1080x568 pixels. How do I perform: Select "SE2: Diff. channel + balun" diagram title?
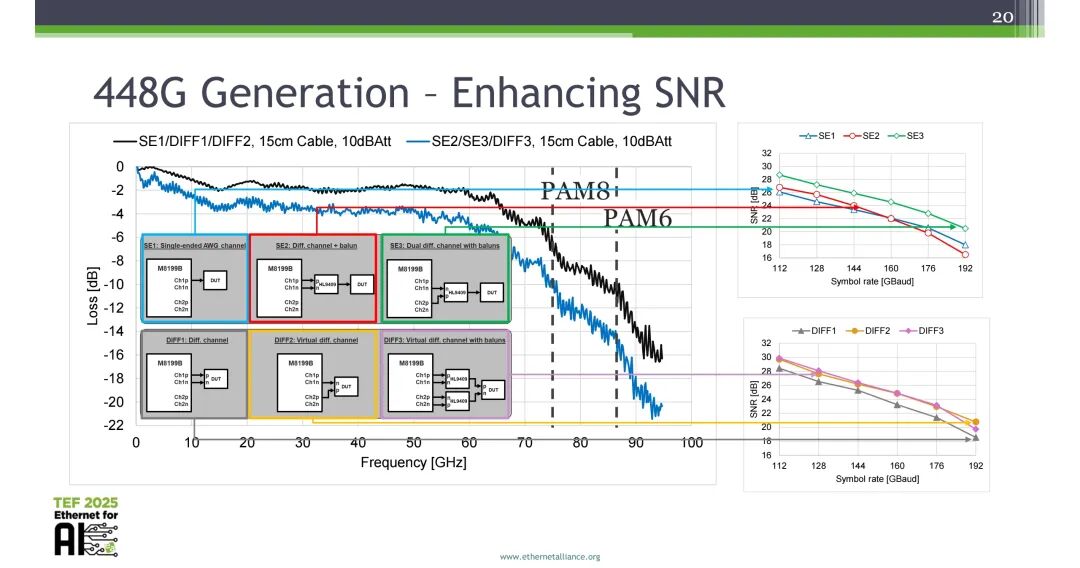(316, 246)
